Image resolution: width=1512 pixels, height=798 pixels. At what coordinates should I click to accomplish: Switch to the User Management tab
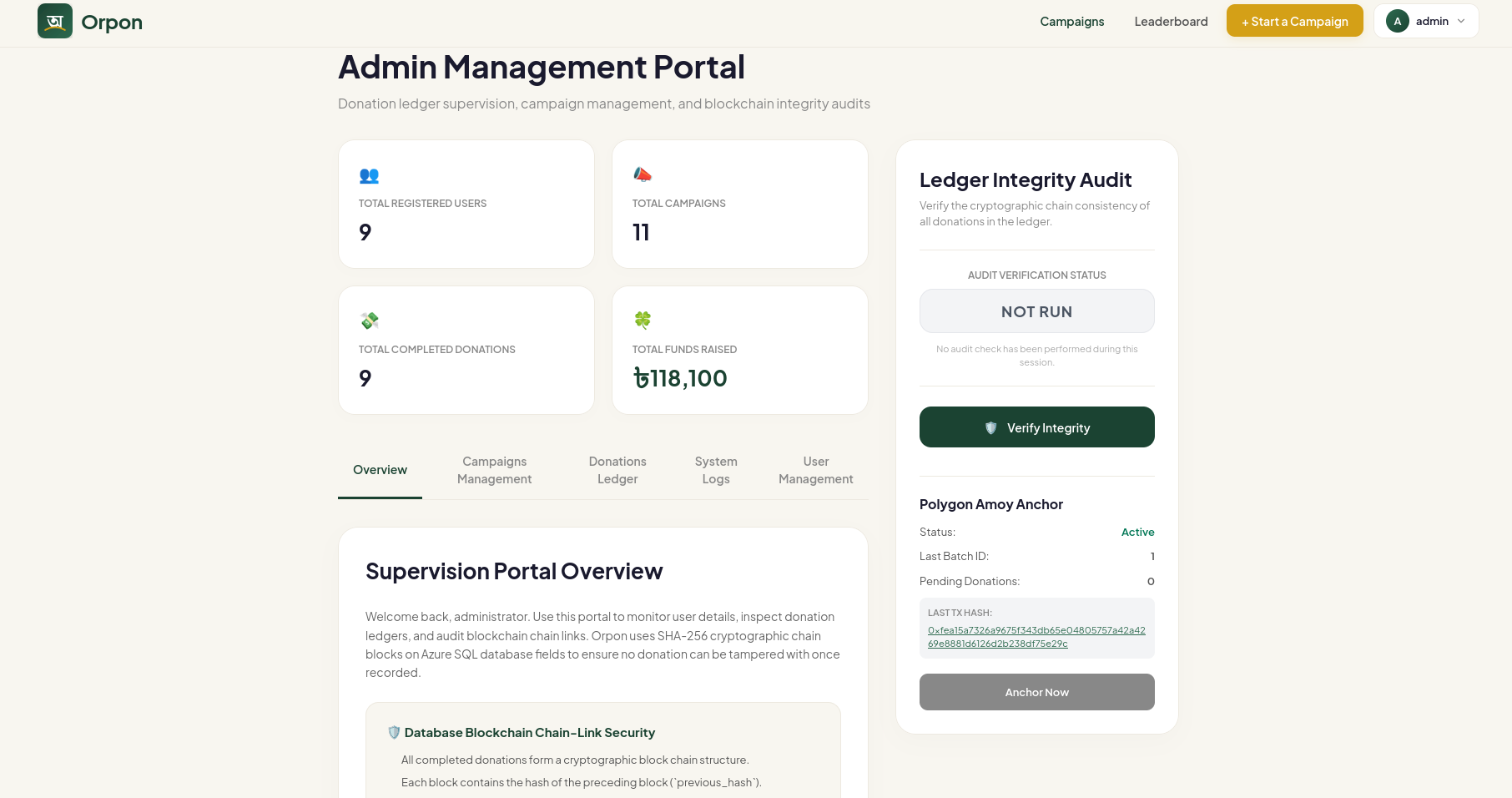tap(816, 470)
